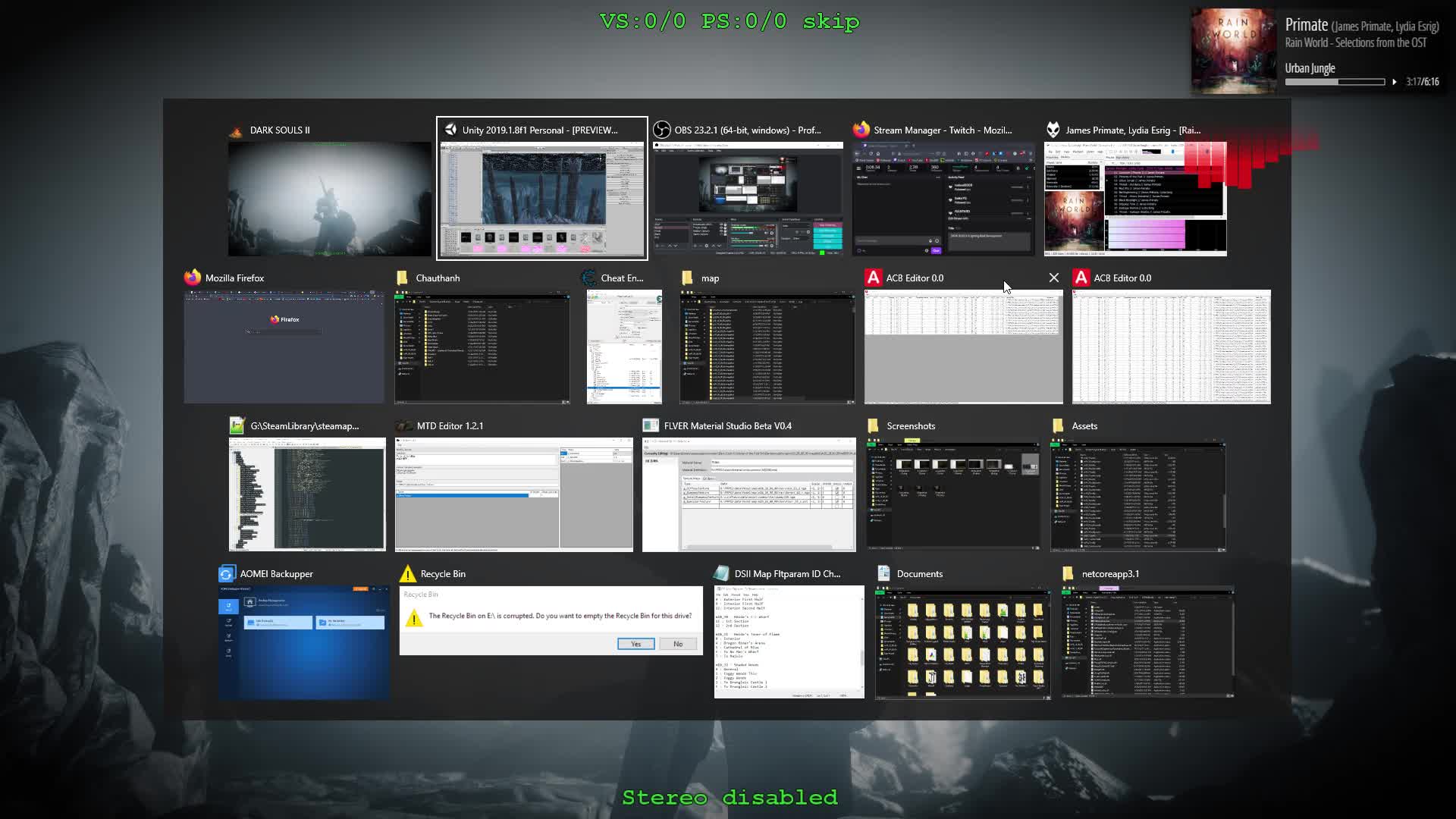Click the play arrow beside track progress
The width and height of the screenshot is (1456, 819).
point(1395,82)
